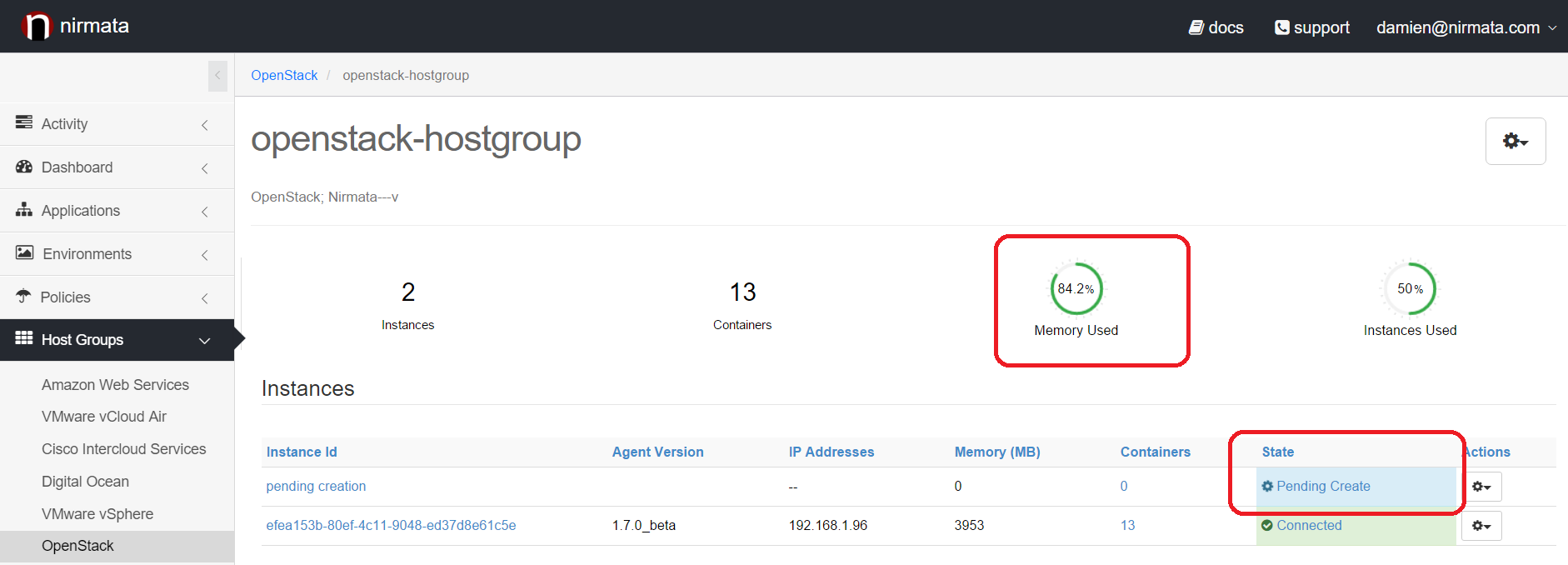Select Amazon Web Services host groups

pos(115,385)
